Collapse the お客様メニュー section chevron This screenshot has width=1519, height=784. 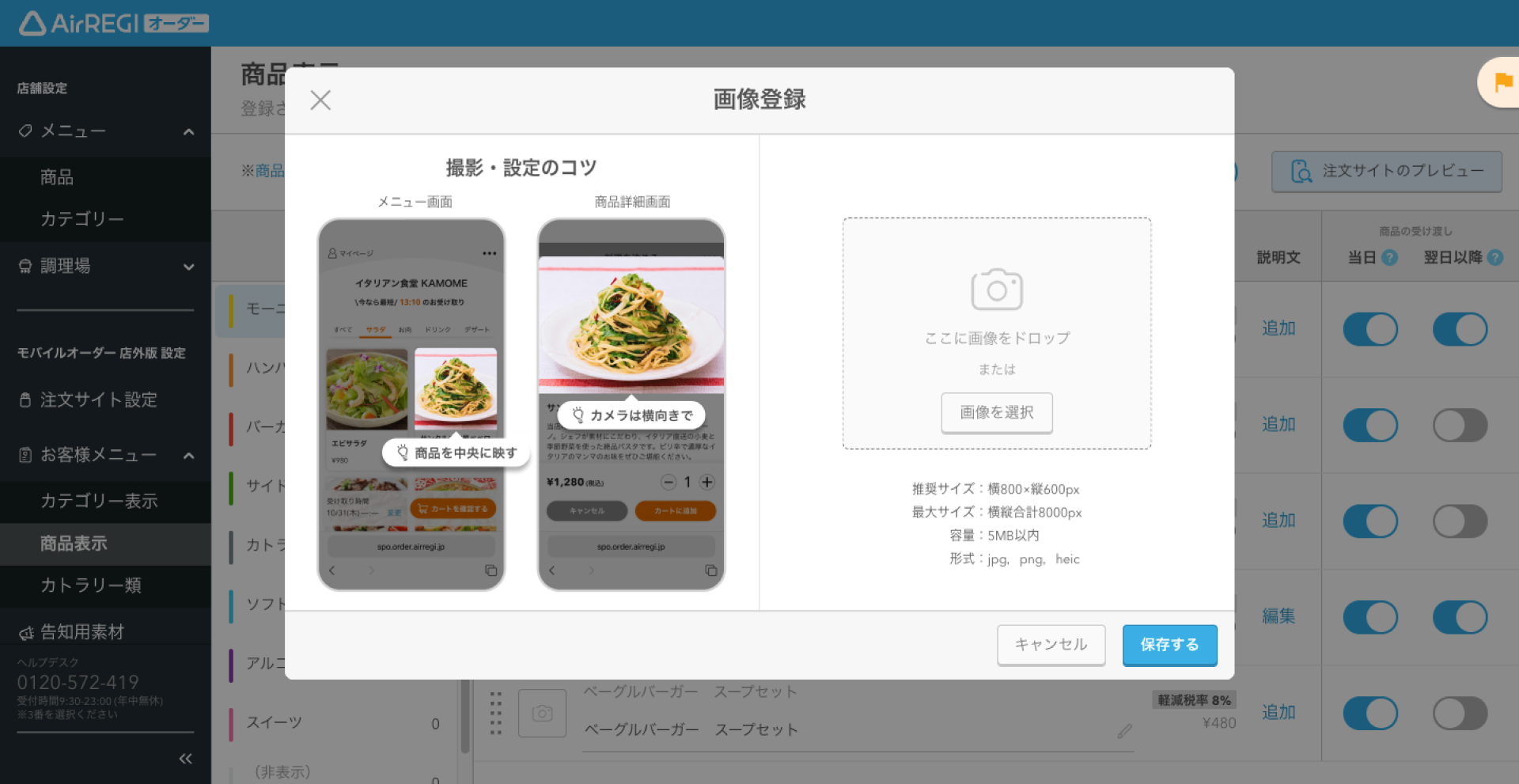pos(188,456)
